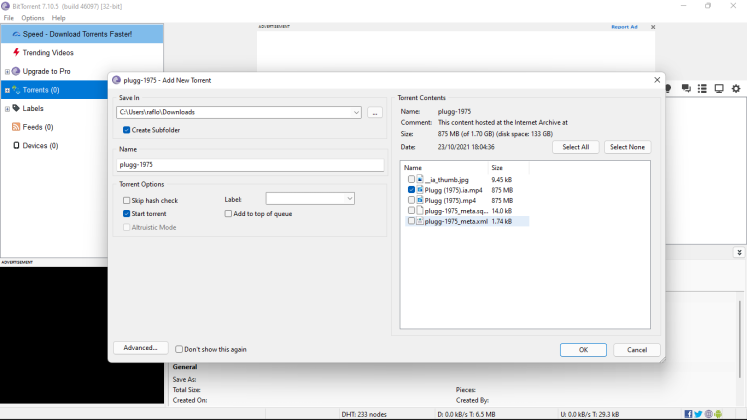This screenshot has width=747, height=420.
Task: Click the Select All button
Action: [x=575, y=147]
